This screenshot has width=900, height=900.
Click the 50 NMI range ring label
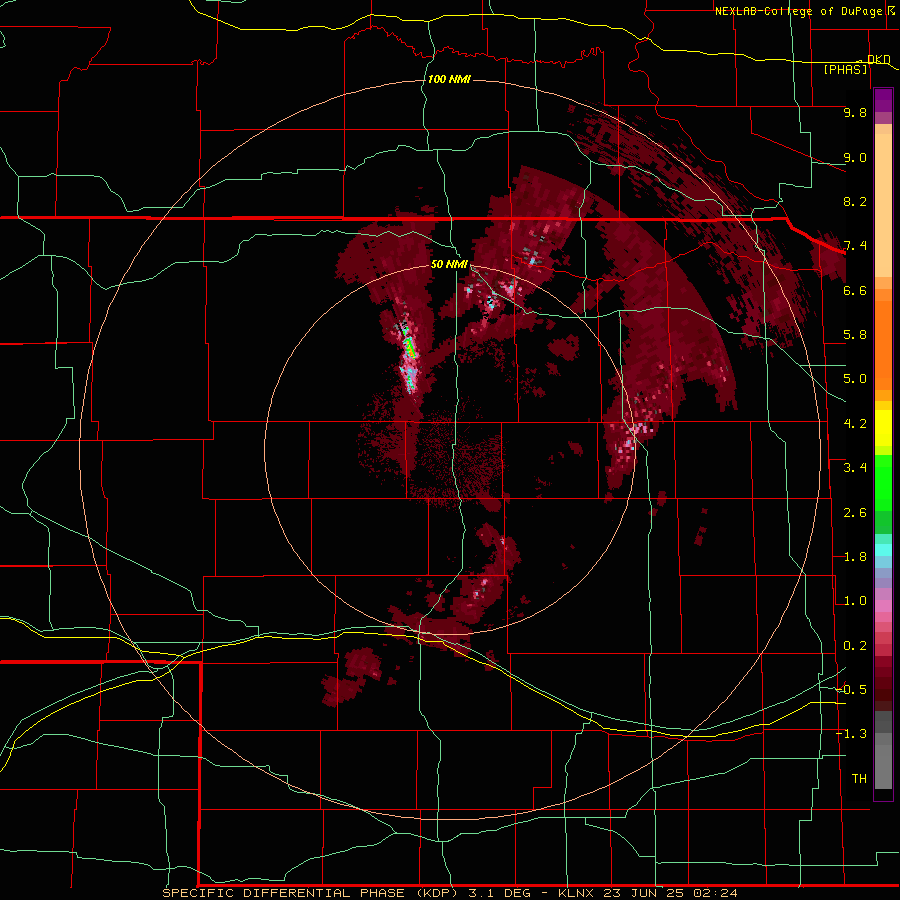[x=449, y=264]
